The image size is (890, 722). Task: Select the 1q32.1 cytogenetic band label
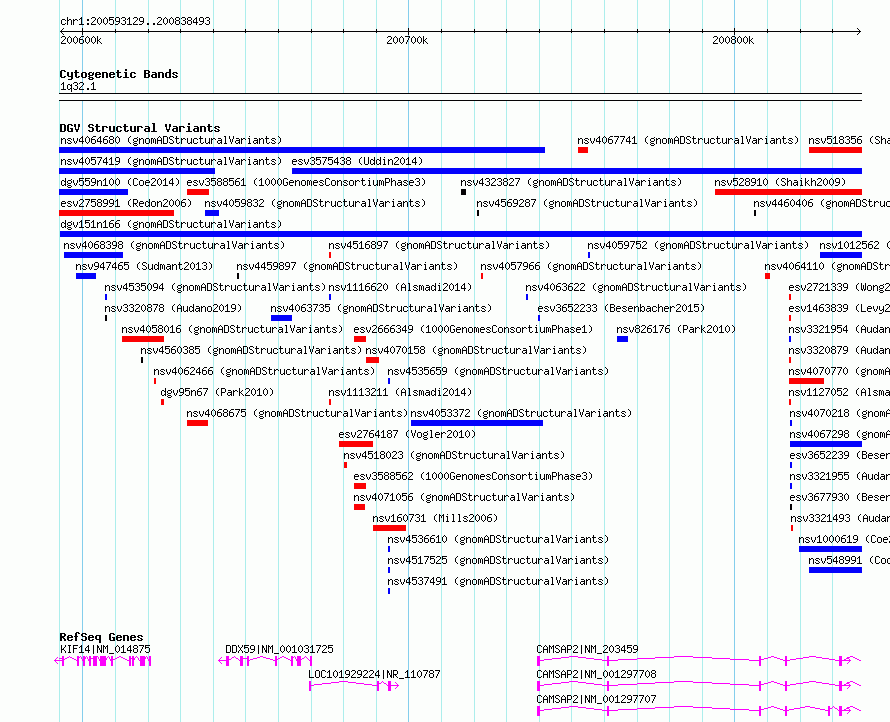[x=78, y=87]
